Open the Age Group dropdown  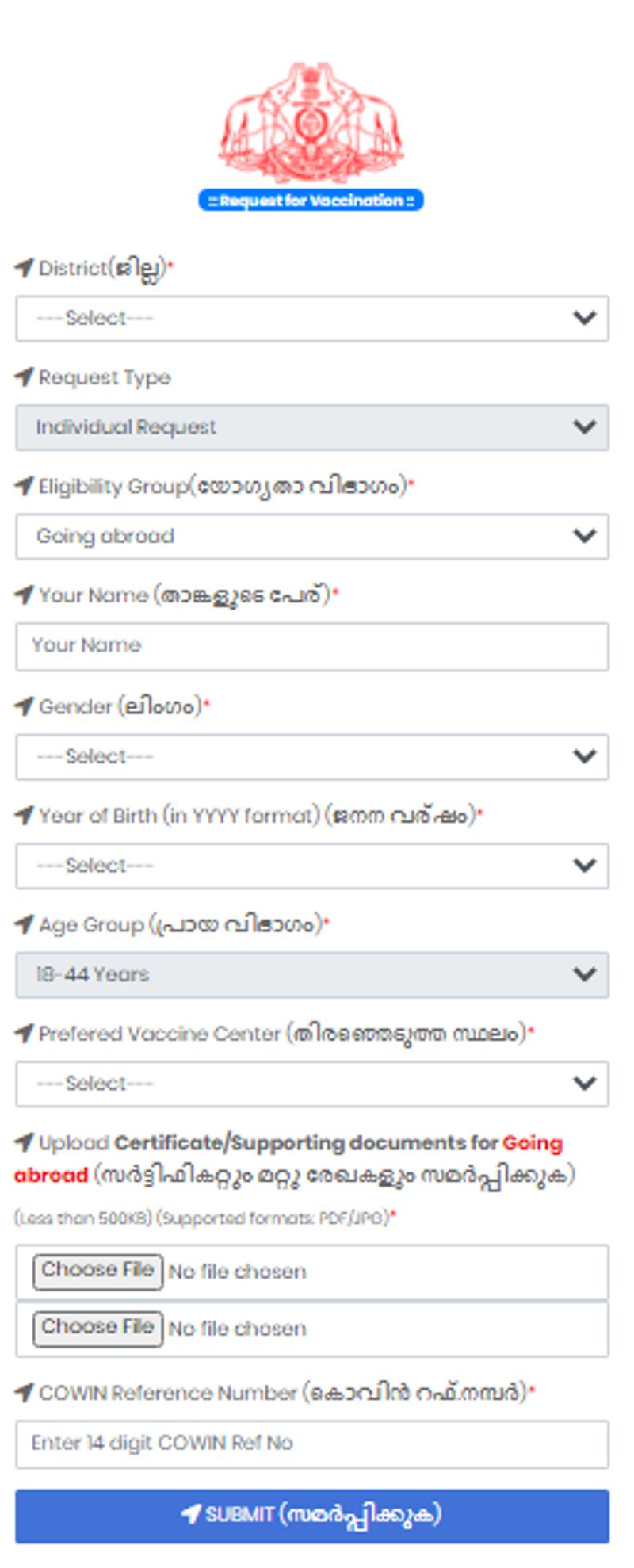tap(312, 975)
